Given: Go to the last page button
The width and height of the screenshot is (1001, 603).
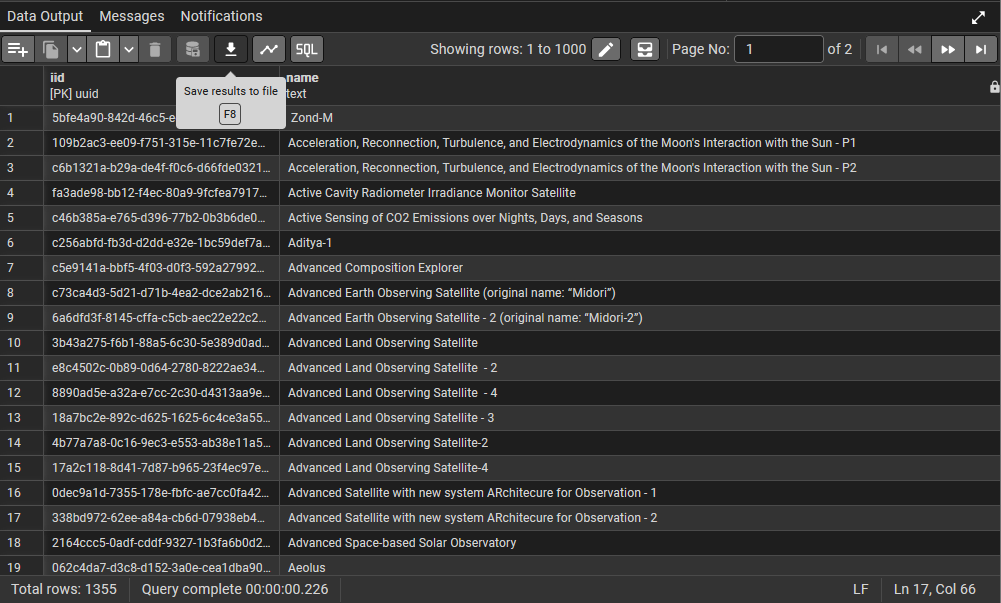Looking at the screenshot, I should (981, 49).
